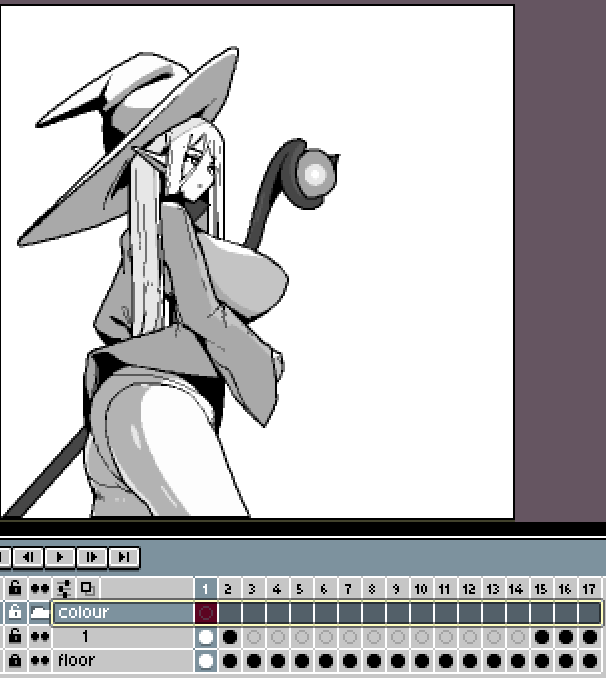Select frame 15 header
The image size is (606, 678).
point(542,588)
